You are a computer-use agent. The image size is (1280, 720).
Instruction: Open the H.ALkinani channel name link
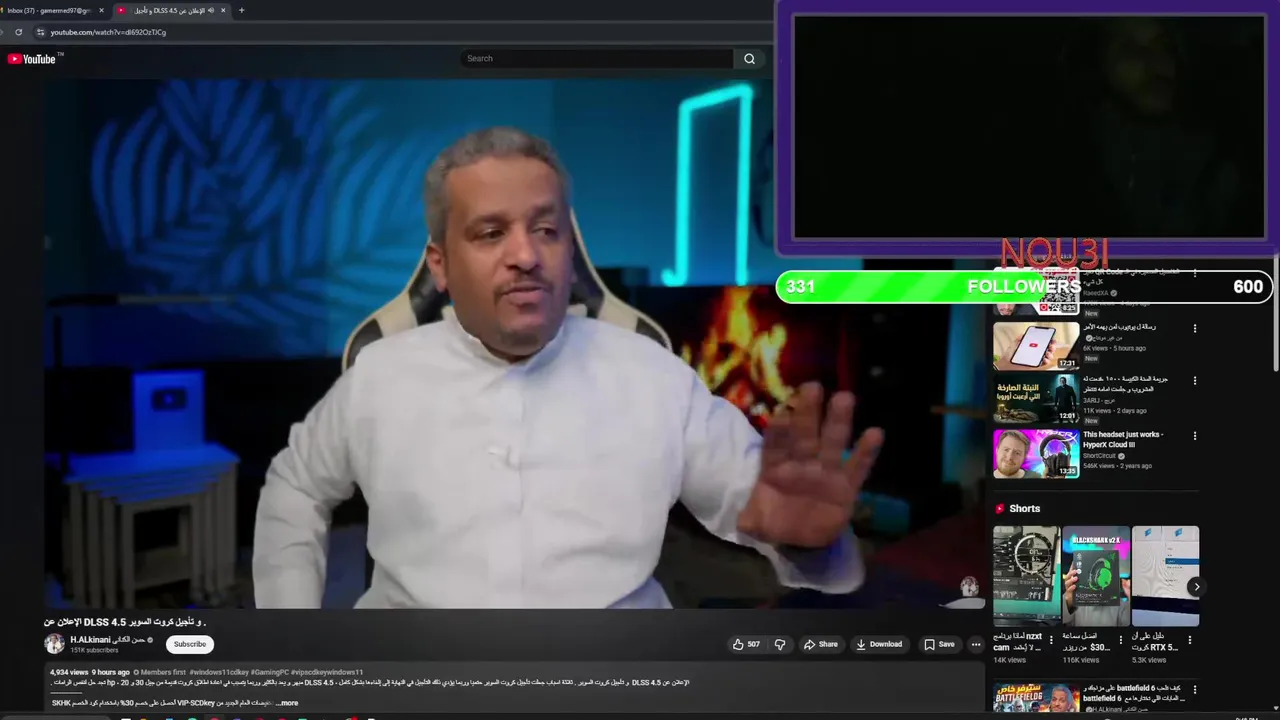coord(108,640)
